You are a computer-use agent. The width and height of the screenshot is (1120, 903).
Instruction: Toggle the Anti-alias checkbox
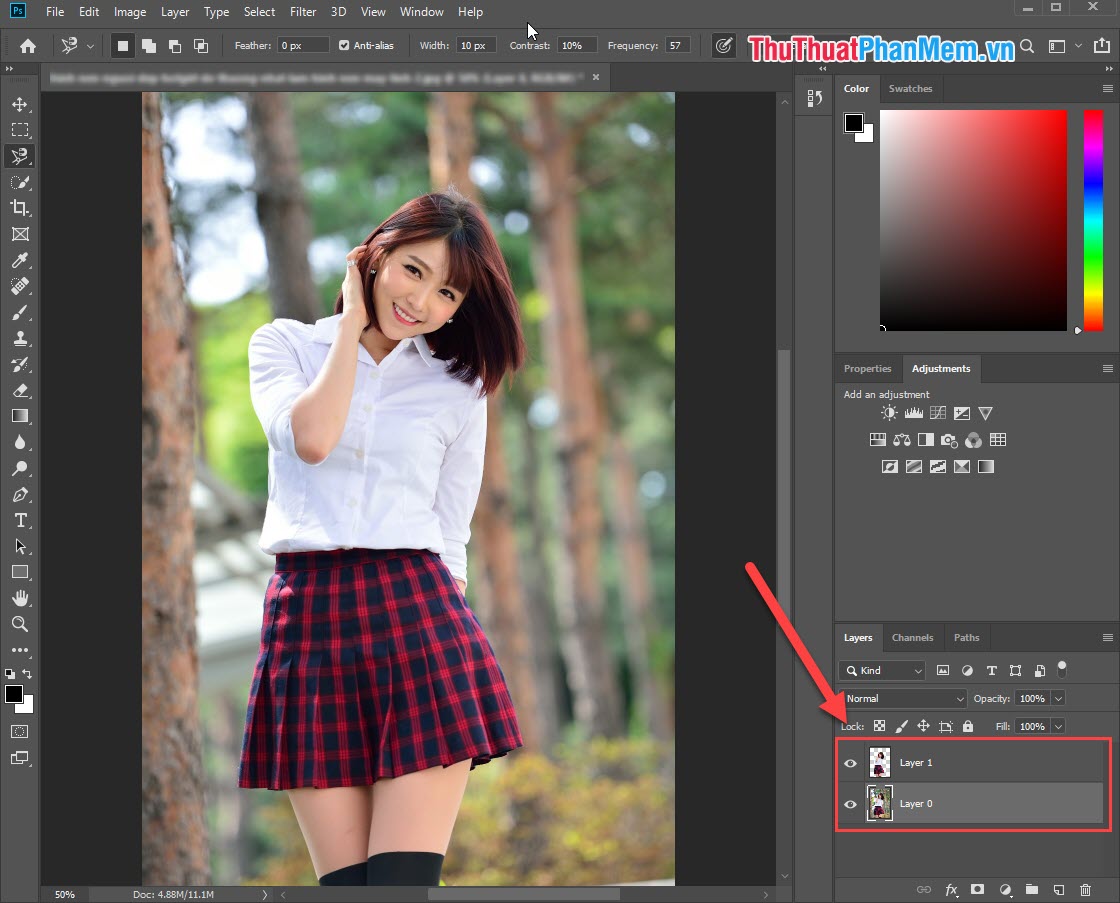(343, 45)
